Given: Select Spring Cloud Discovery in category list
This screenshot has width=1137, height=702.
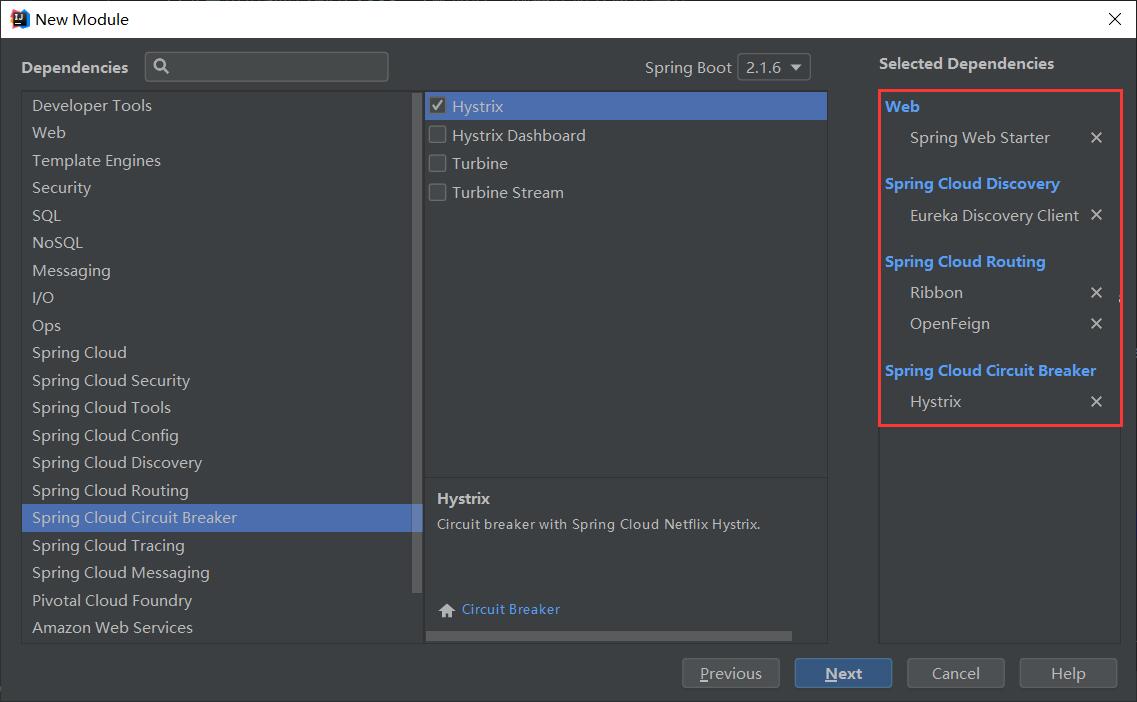Looking at the screenshot, I should 217,463.
